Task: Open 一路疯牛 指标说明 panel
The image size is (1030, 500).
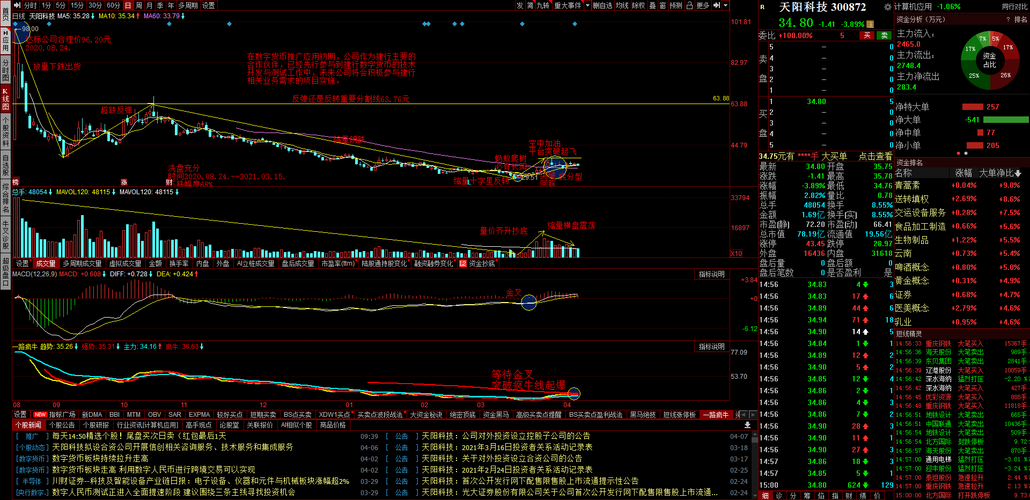Action: tap(711, 346)
